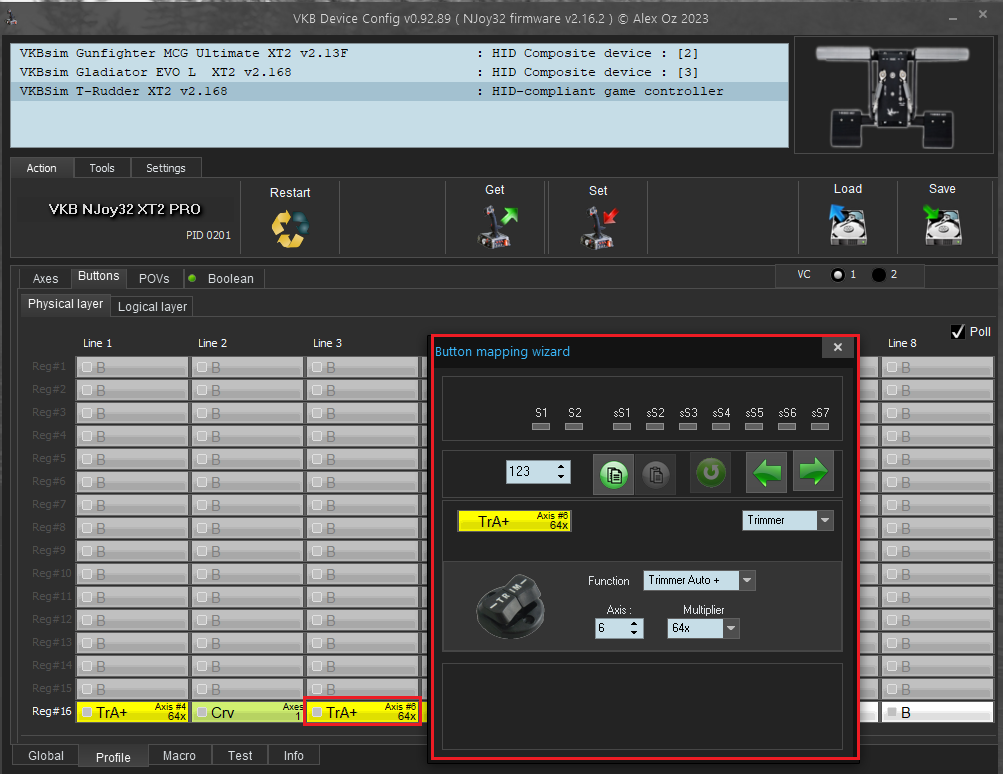Screen dimensions: 1003x774
Task: Click the Save profile disk icon
Action: 941,226
